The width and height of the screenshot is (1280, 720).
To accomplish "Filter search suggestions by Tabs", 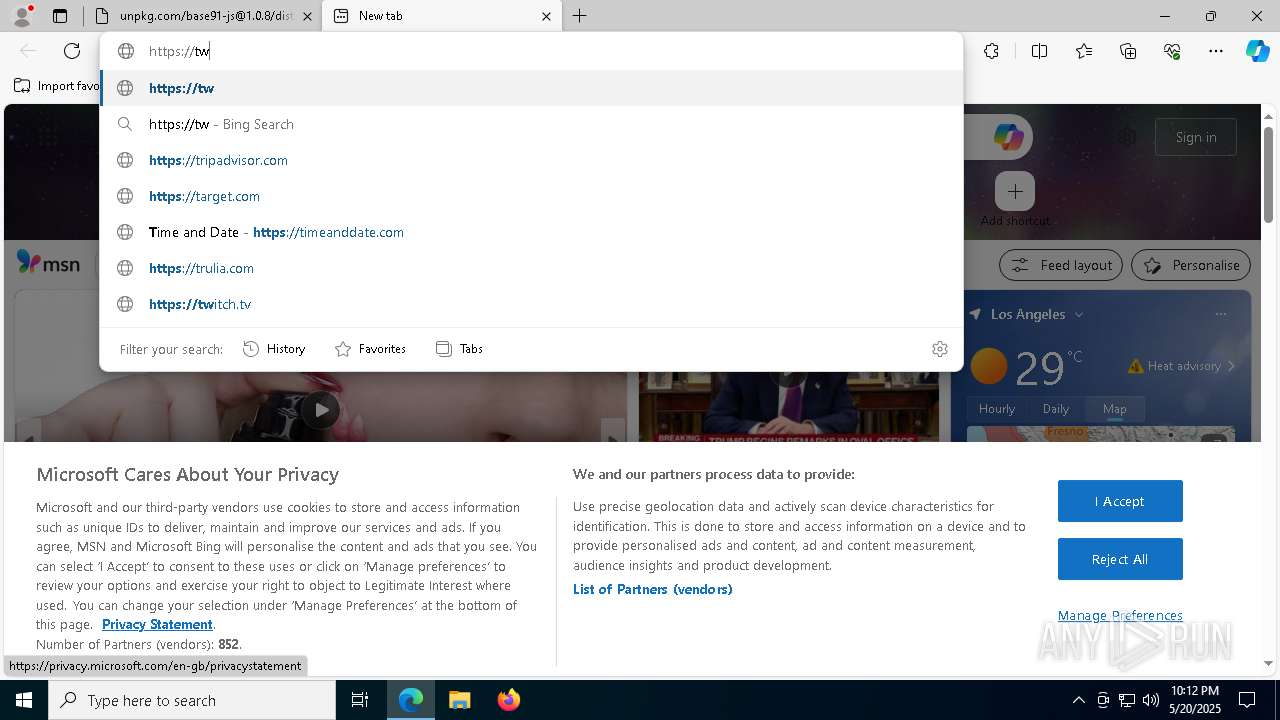I will (459, 349).
